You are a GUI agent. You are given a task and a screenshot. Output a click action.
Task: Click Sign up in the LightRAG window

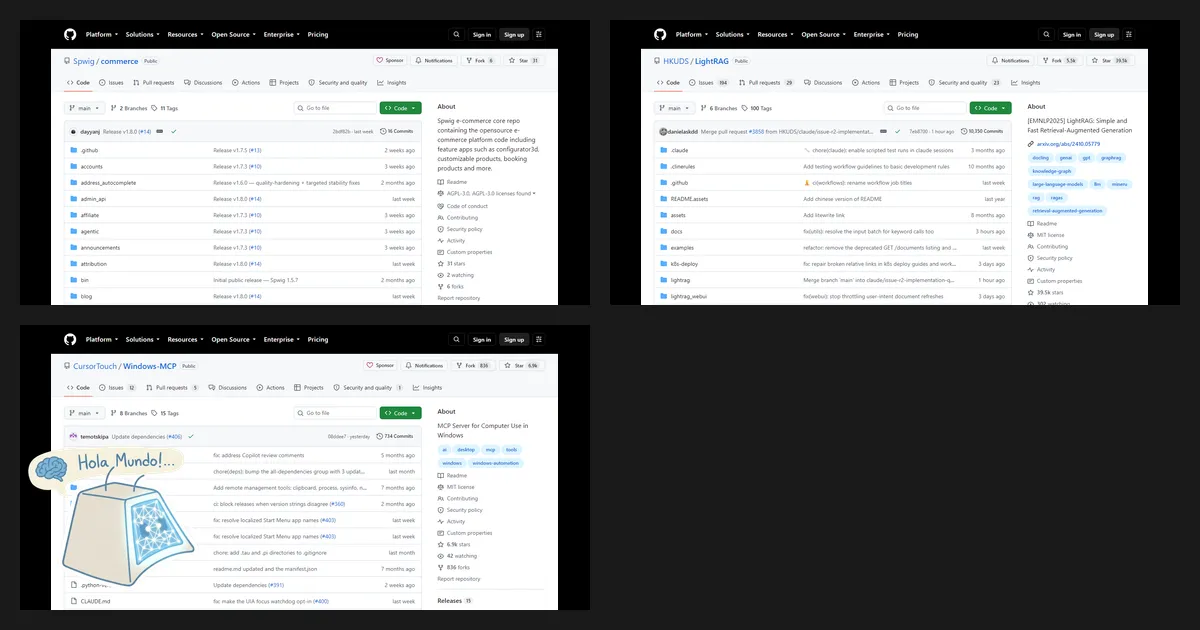coord(1104,34)
